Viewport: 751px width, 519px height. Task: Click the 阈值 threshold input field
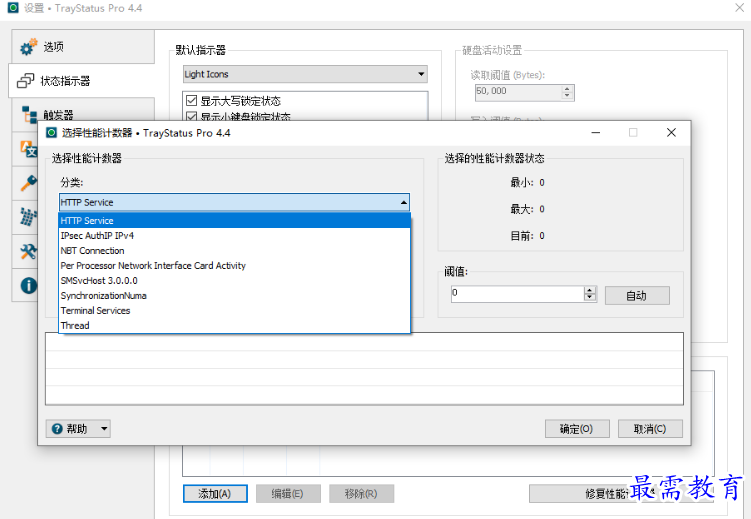(517, 294)
